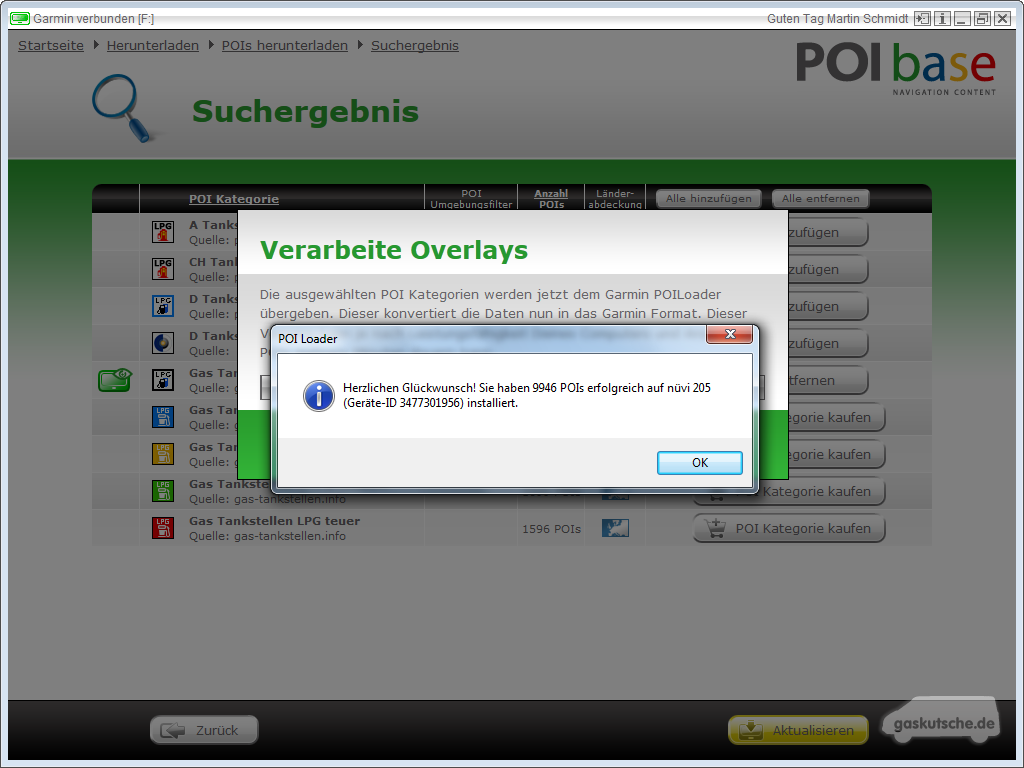1024x768 pixels.
Task: Click the source line under Gas Tankstellen LPG teuer
Action: click(x=267, y=536)
